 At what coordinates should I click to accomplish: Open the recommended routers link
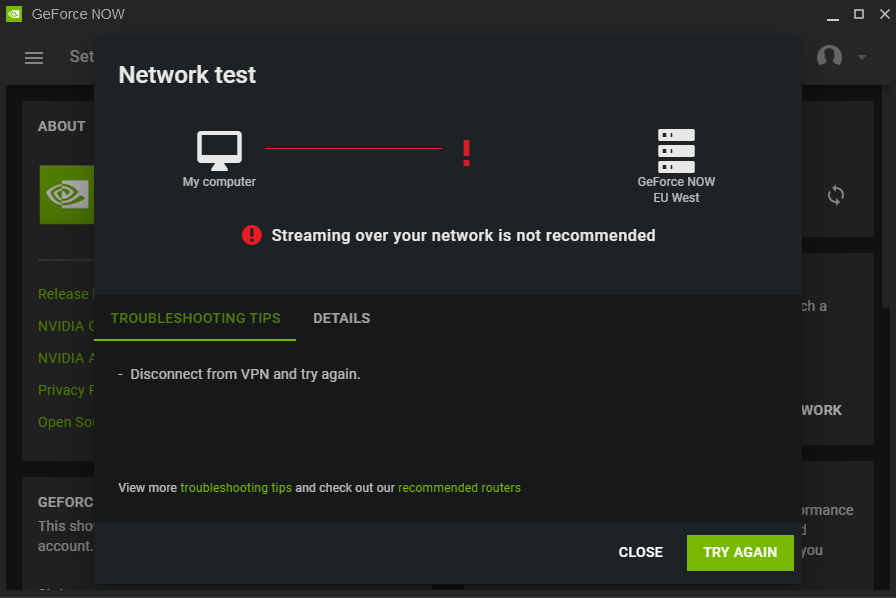tap(459, 488)
